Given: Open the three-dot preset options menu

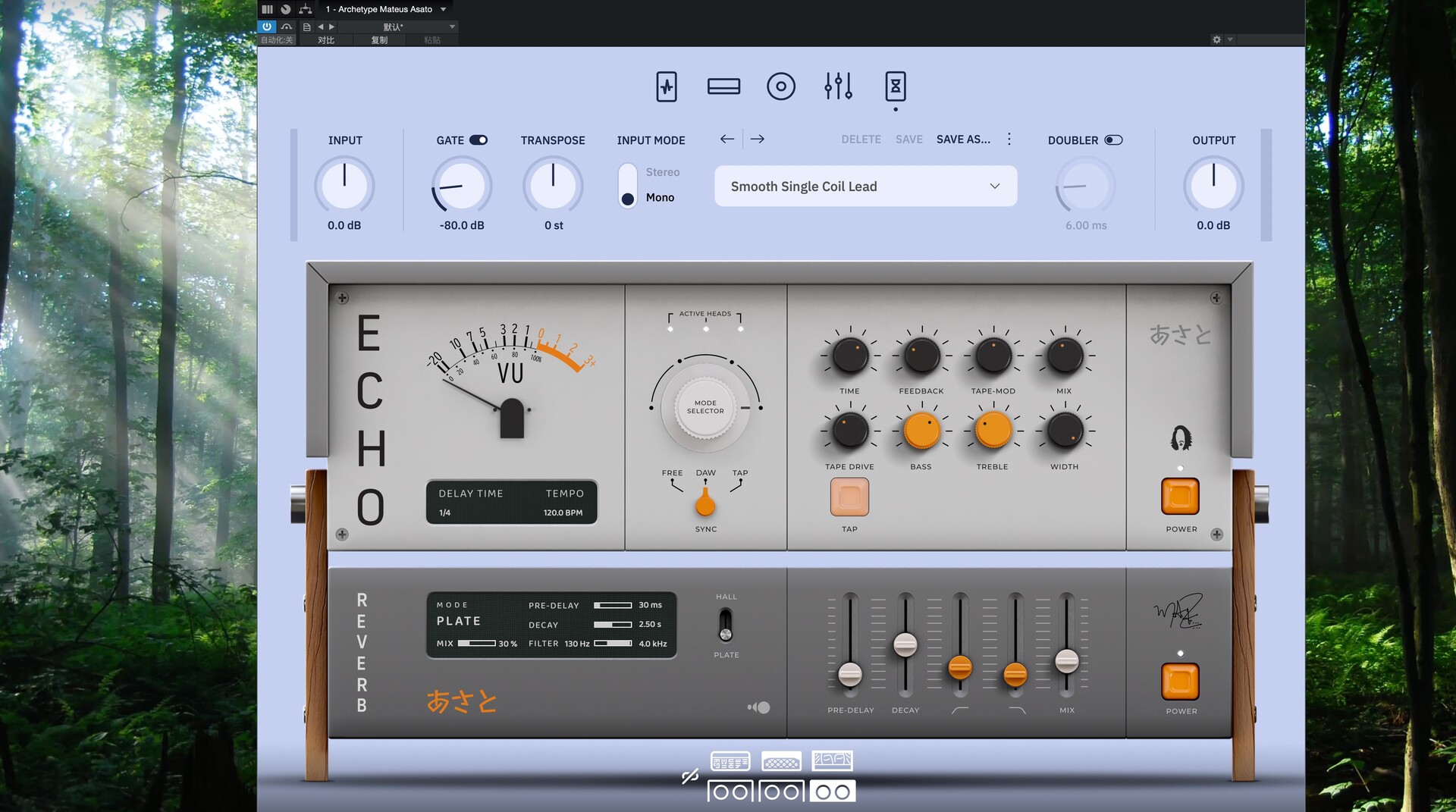Looking at the screenshot, I should point(1009,140).
